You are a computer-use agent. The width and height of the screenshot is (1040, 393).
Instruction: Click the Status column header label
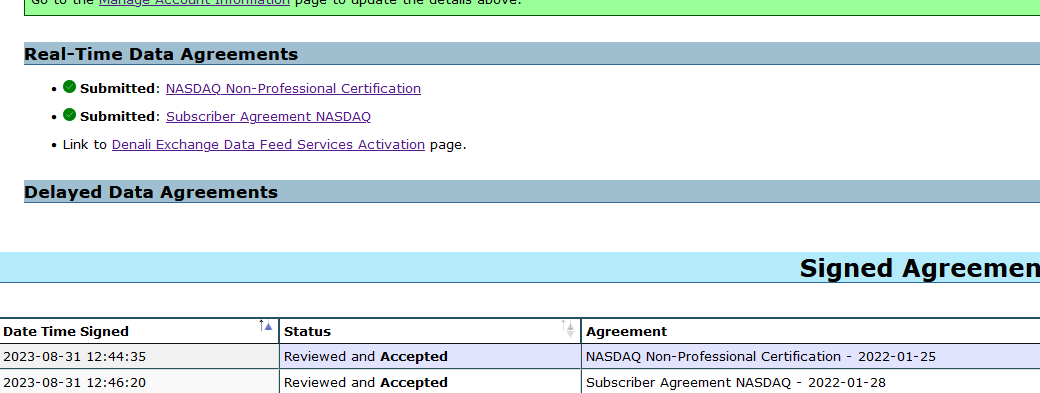[x=307, y=331]
